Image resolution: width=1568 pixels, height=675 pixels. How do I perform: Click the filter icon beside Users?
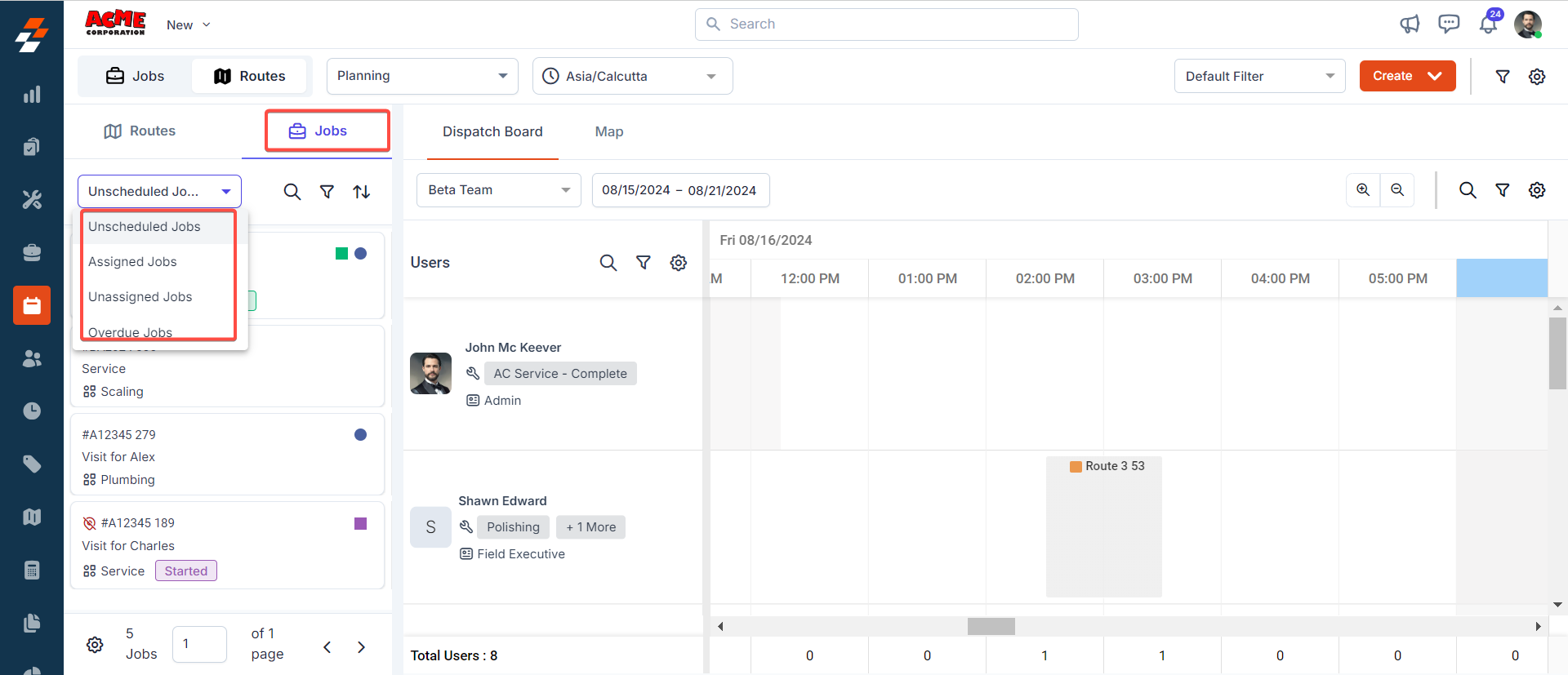[x=644, y=263]
